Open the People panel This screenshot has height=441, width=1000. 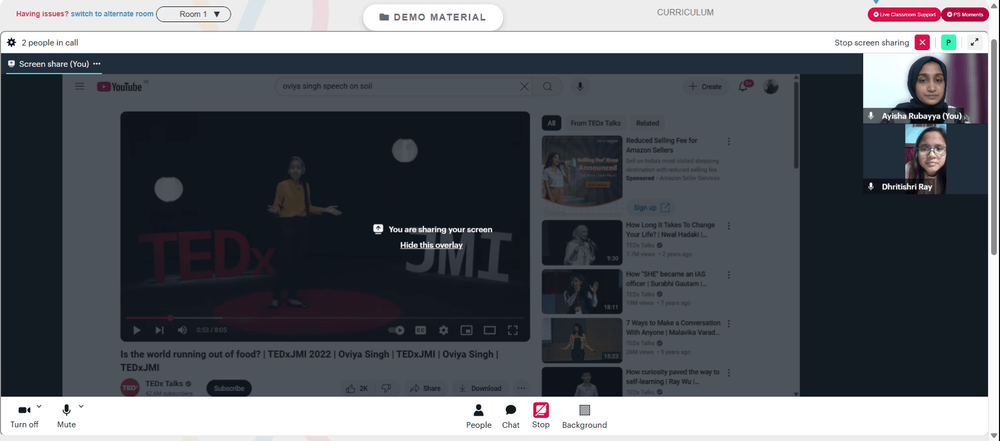479,416
